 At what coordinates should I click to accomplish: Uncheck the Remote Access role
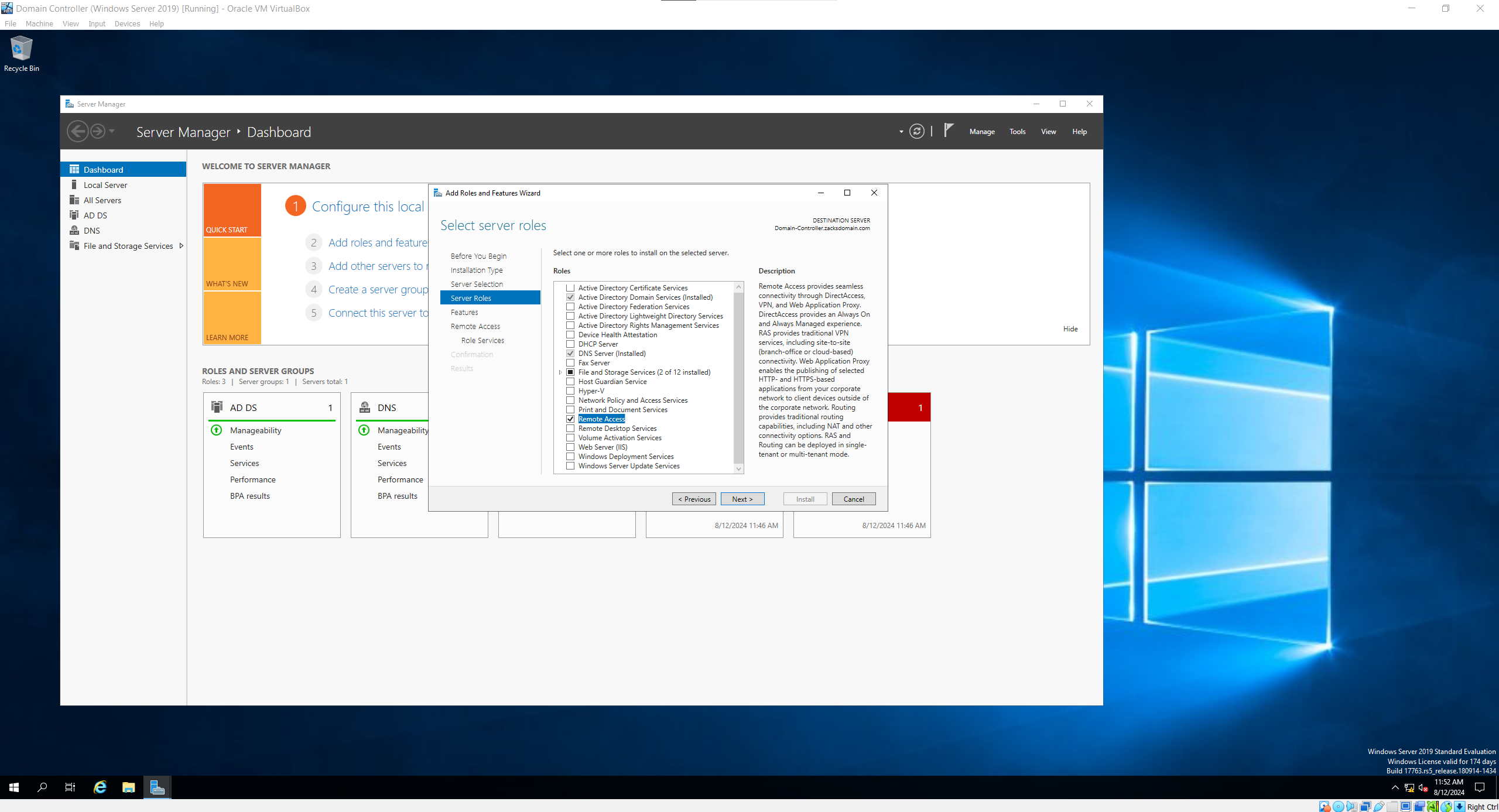coord(570,419)
